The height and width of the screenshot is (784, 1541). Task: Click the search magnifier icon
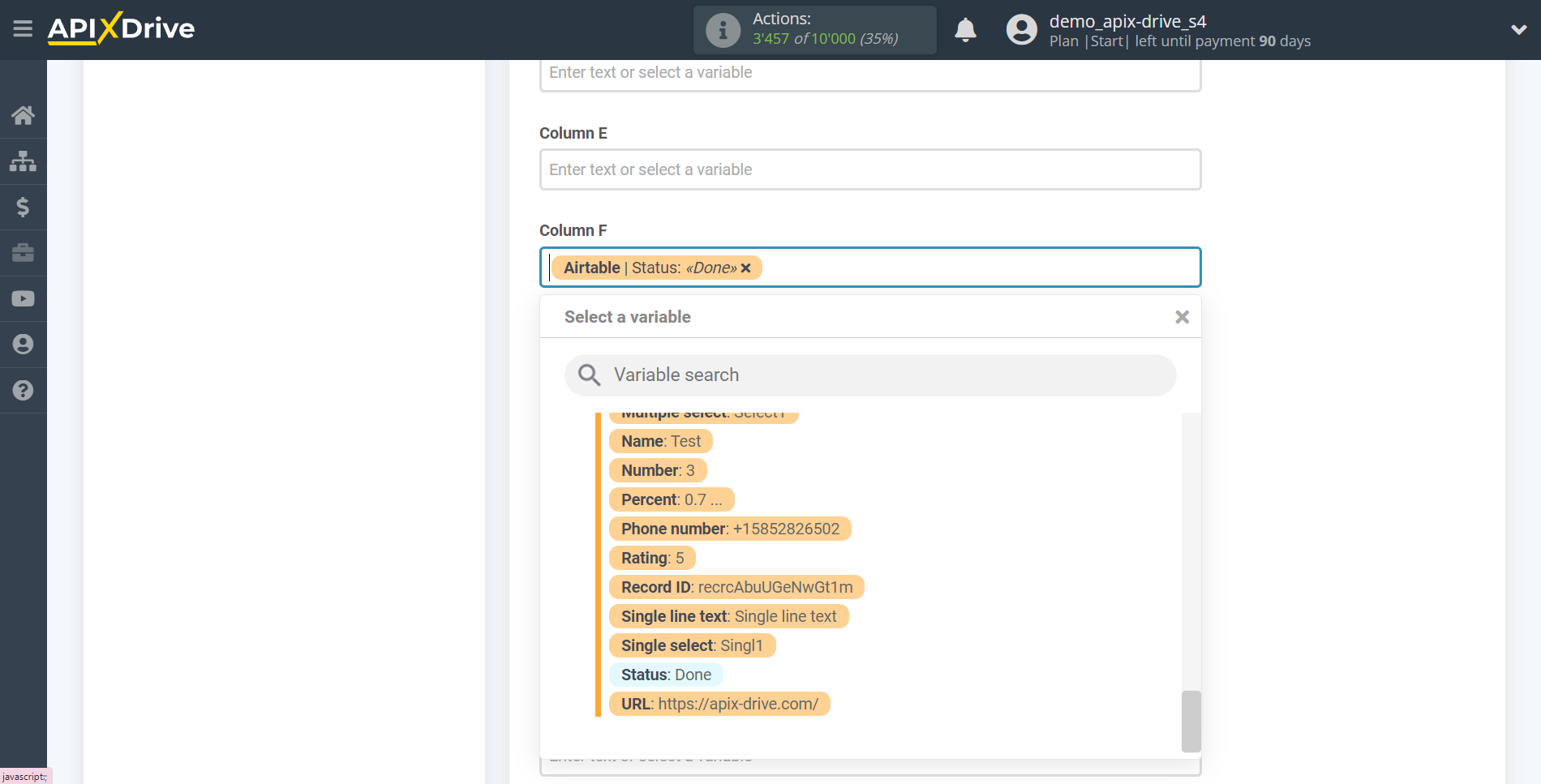tap(589, 375)
